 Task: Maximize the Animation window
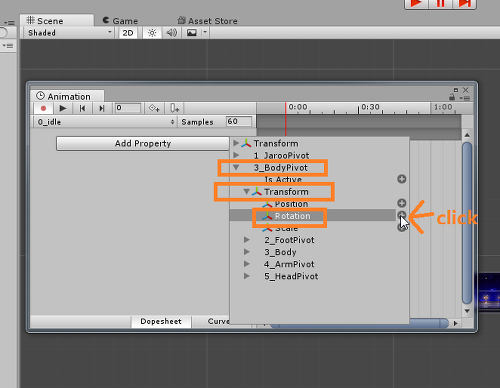456,90
